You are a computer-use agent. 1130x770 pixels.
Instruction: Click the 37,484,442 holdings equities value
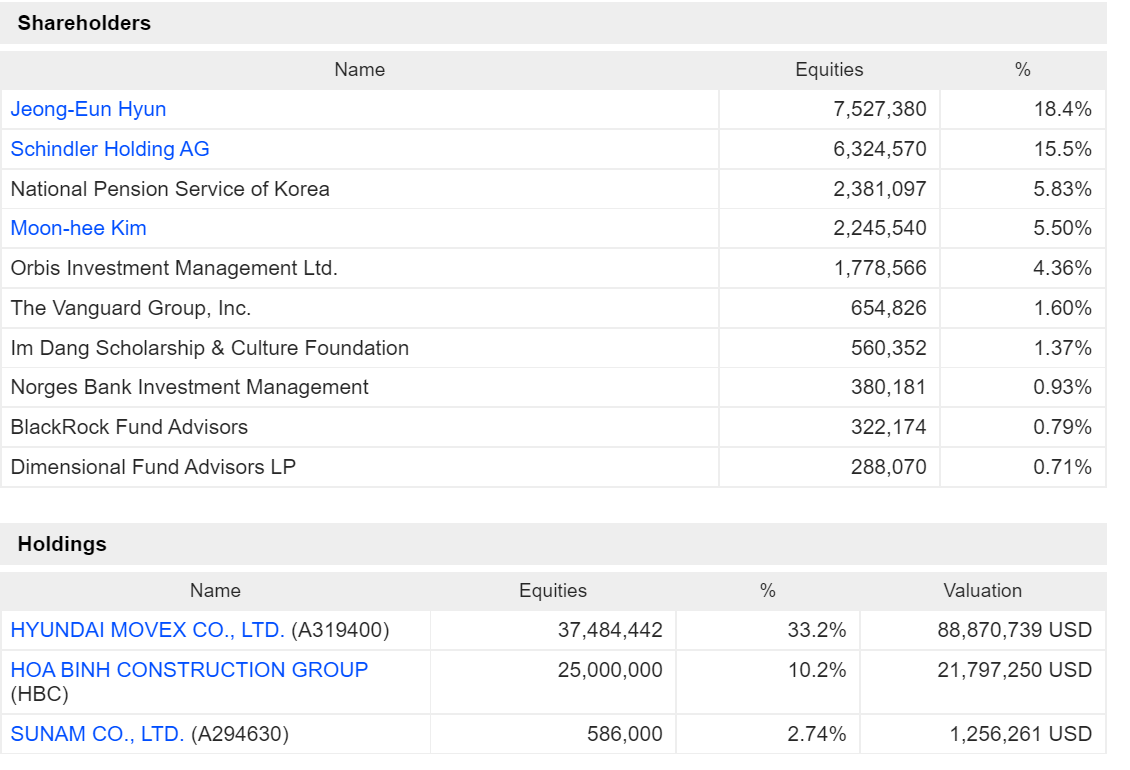(610, 630)
